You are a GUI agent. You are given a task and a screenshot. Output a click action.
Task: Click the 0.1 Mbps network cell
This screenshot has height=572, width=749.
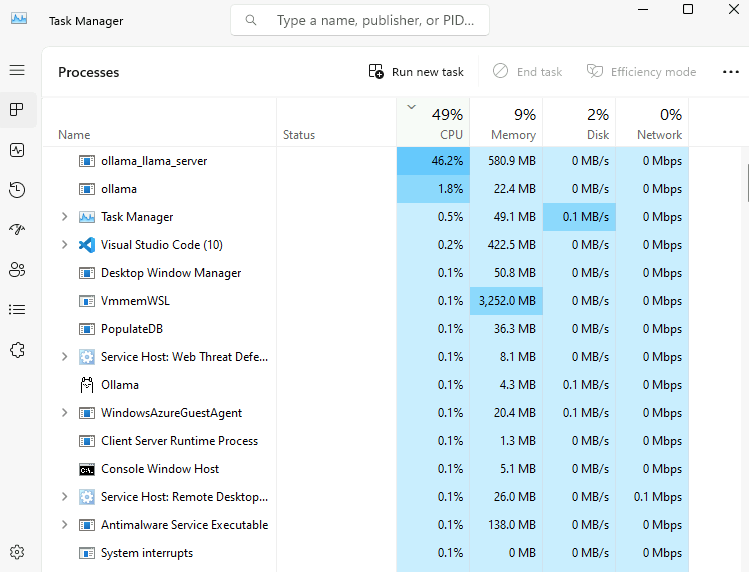(652, 497)
